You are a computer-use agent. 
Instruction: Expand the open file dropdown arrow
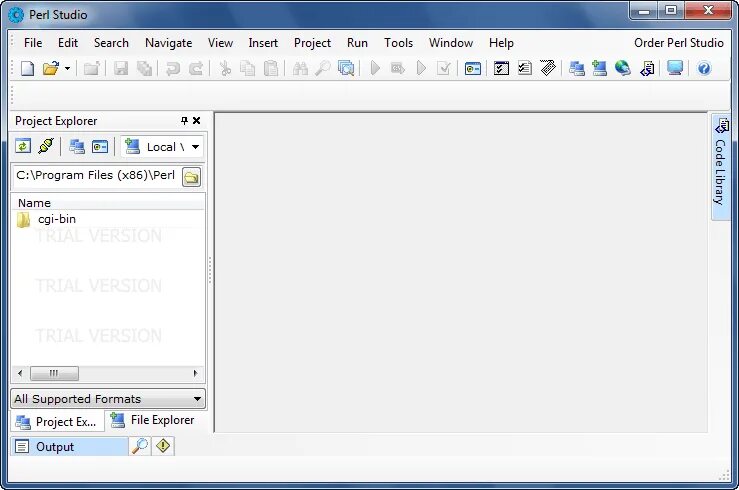coord(67,68)
